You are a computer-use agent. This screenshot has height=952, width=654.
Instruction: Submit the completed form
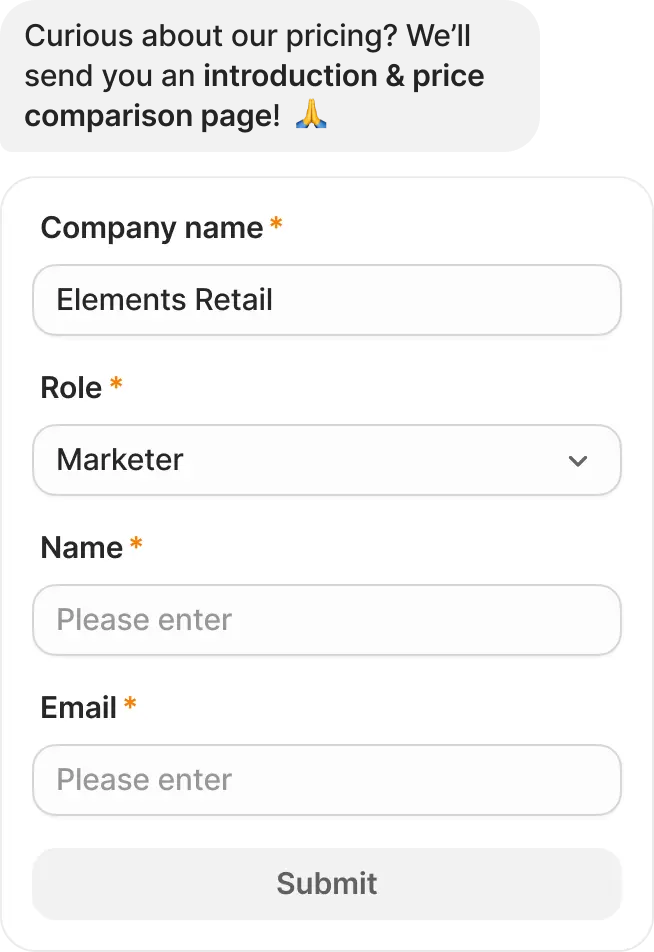point(327,883)
